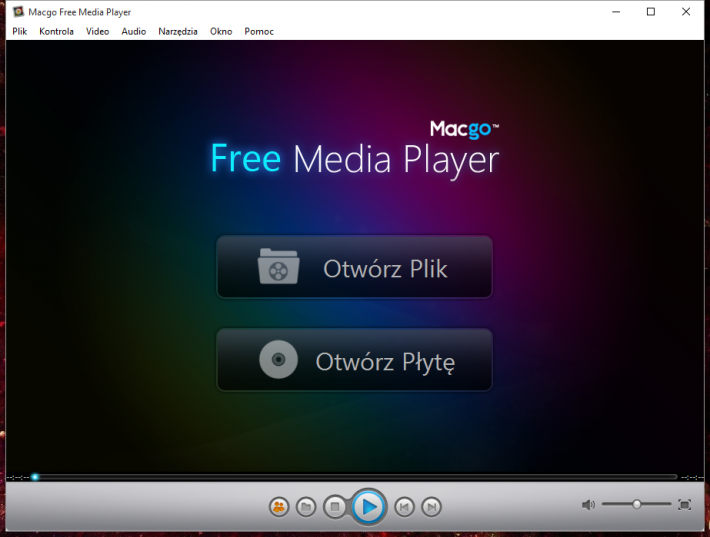Click the film folder icon on Otwórz Plik
The height and width of the screenshot is (537, 710).
point(278,266)
